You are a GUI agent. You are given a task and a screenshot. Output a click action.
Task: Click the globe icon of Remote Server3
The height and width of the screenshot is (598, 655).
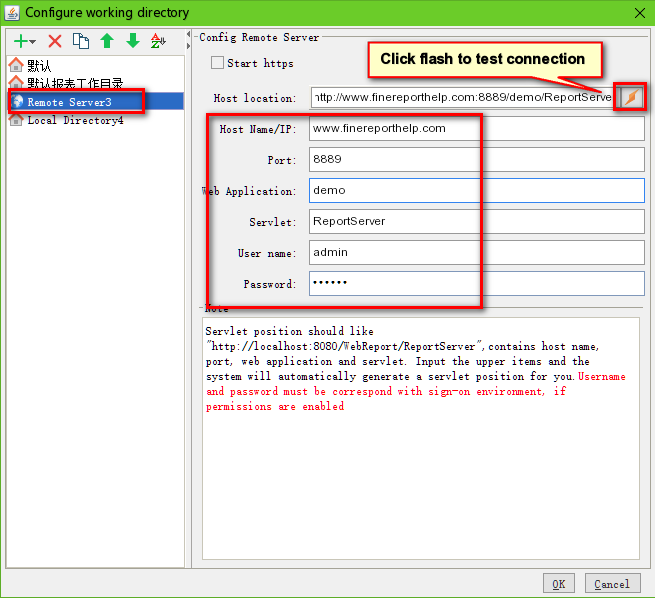click(x=17, y=101)
